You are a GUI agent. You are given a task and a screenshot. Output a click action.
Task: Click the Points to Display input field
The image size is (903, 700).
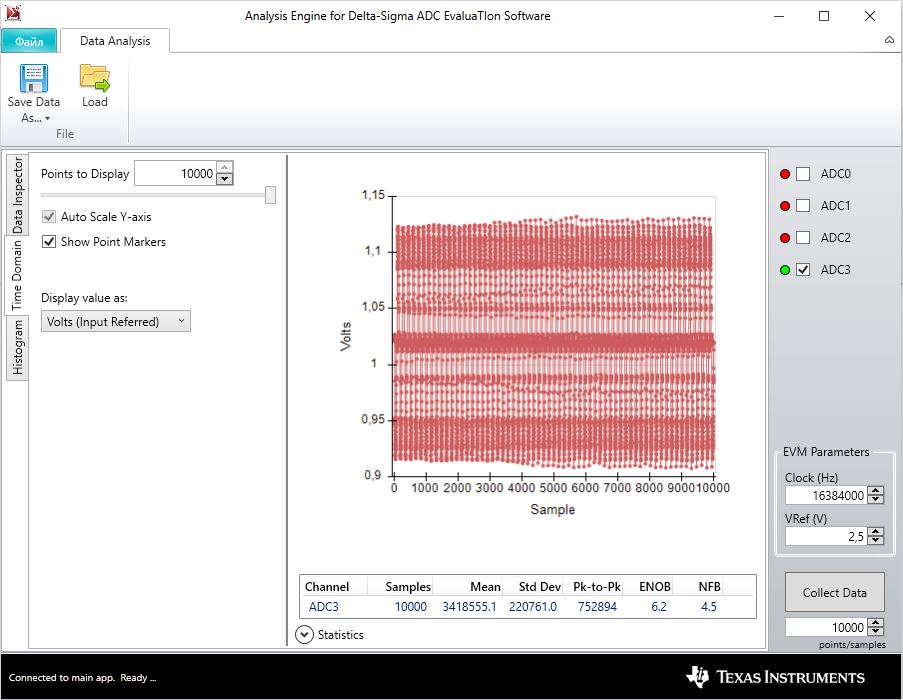click(176, 173)
